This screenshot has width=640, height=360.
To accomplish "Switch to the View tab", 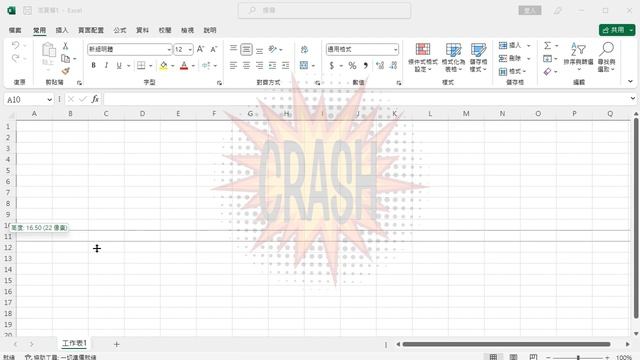I will (187, 30).
